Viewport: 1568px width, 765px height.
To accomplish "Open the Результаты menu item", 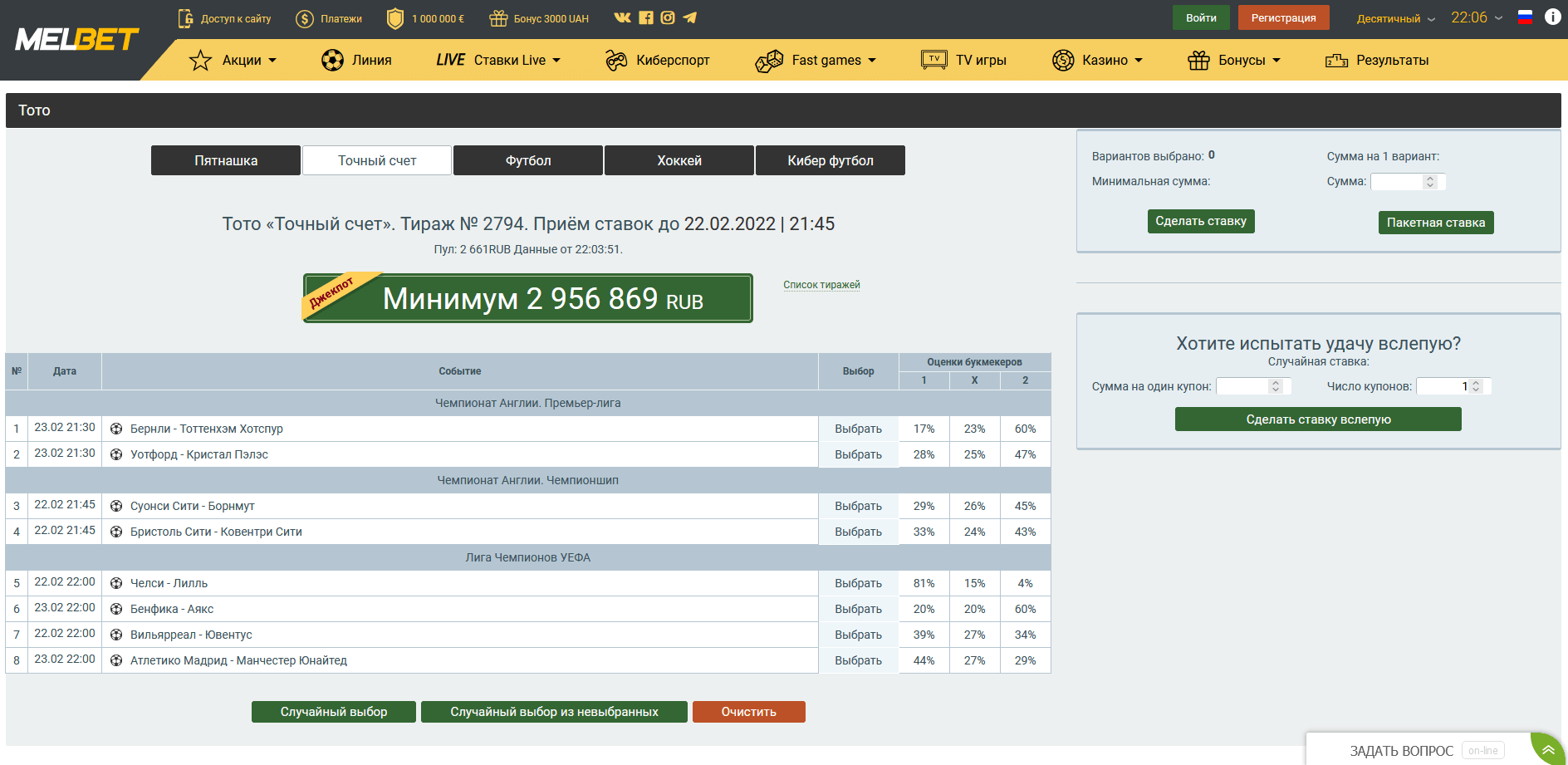I will (x=1377, y=60).
